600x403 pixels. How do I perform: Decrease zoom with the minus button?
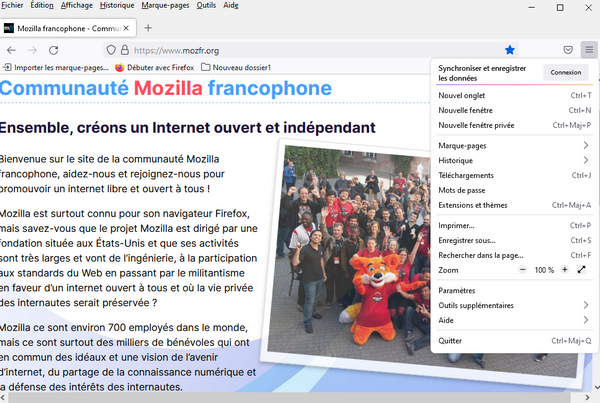click(523, 270)
